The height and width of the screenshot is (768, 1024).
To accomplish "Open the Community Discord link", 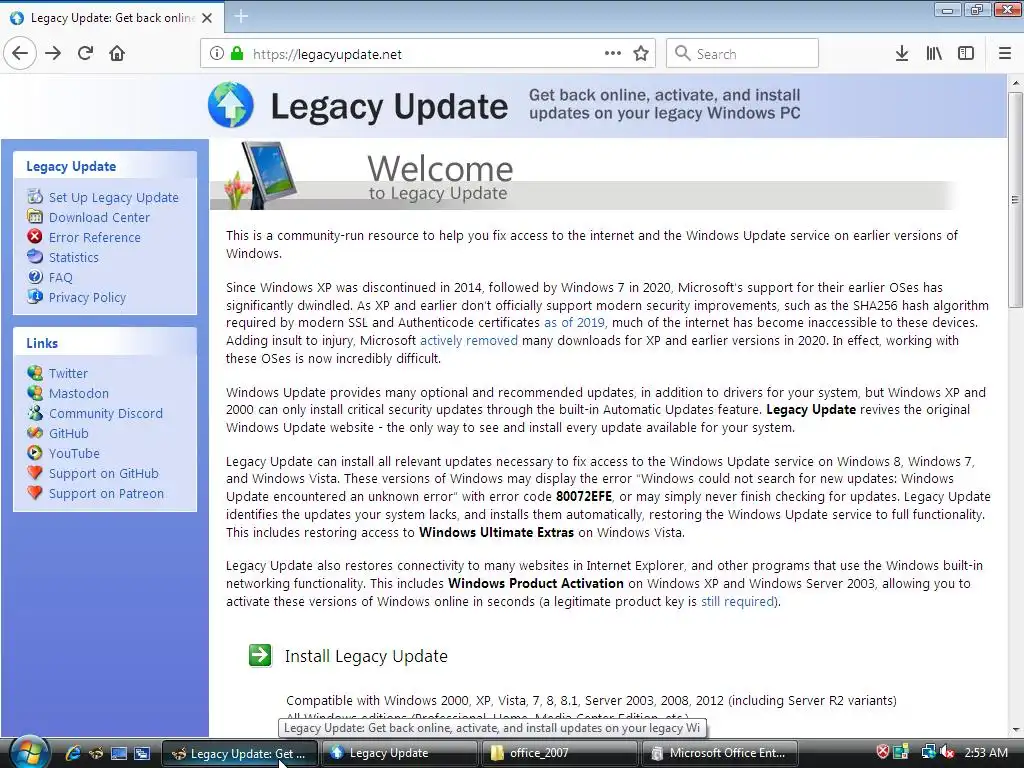I will (106, 413).
